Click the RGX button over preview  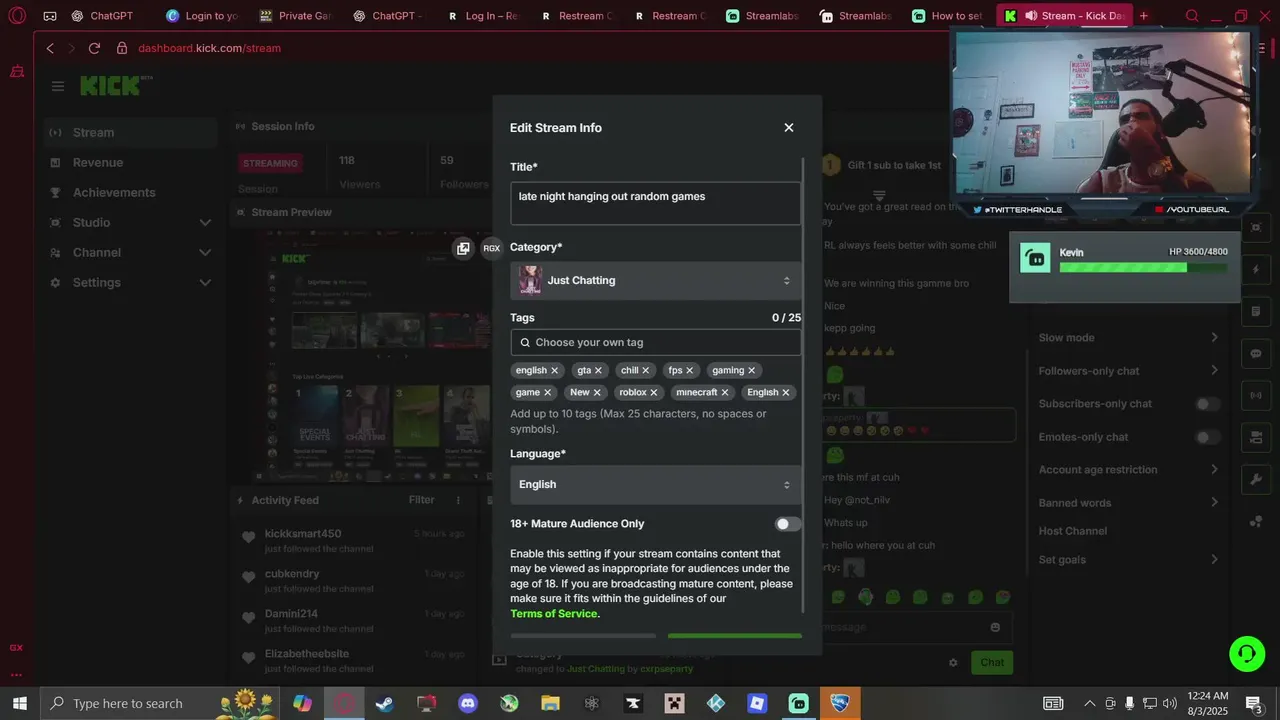point(491,248)
